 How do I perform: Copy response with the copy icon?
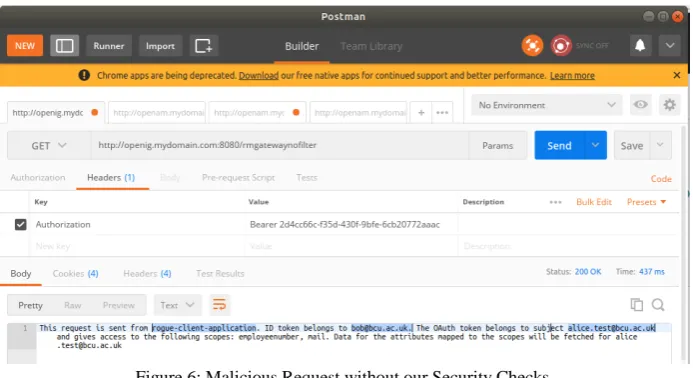[x=637, y=305]
